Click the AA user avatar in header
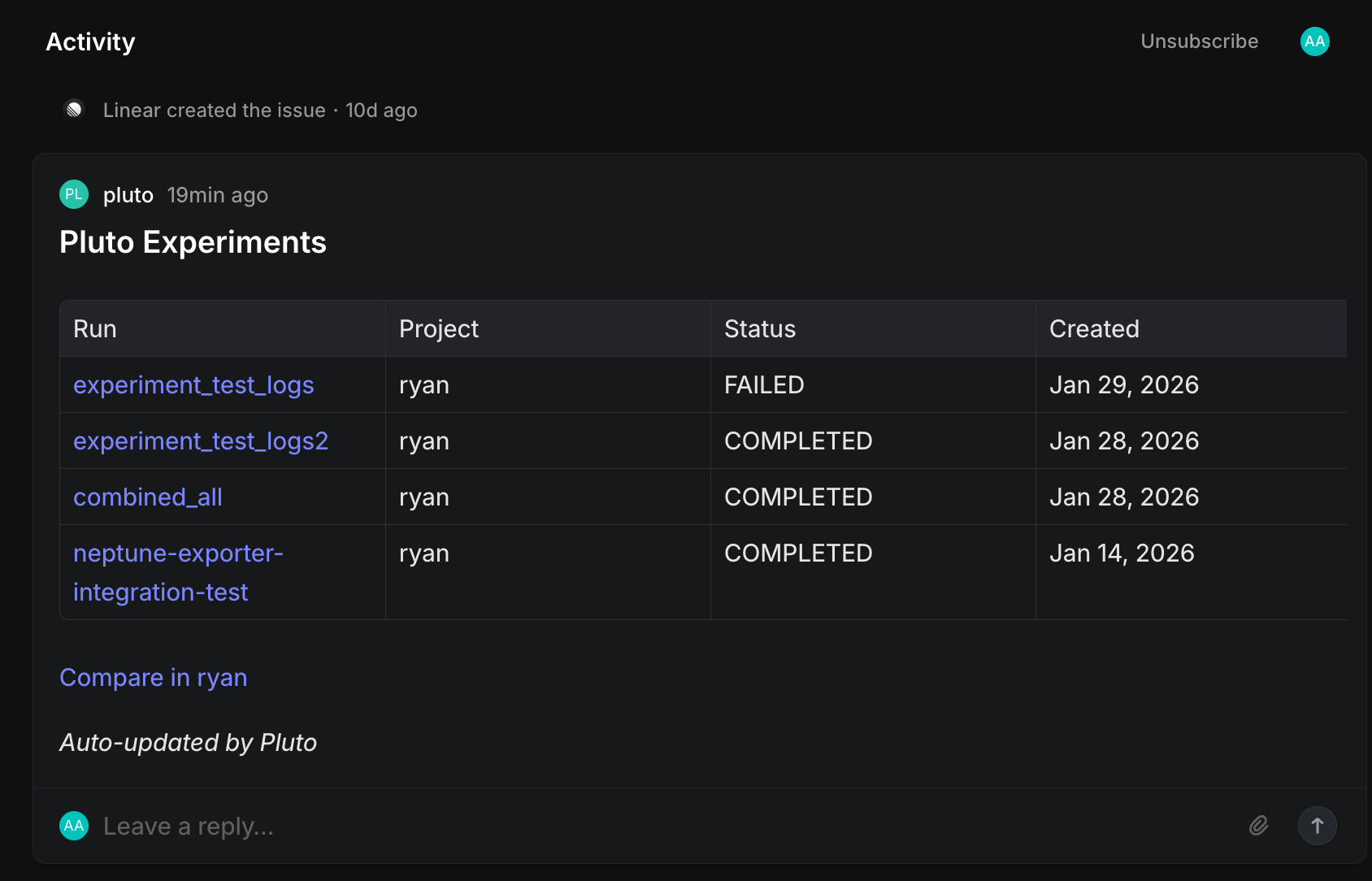1372x881 pixels. (1314, 41)
